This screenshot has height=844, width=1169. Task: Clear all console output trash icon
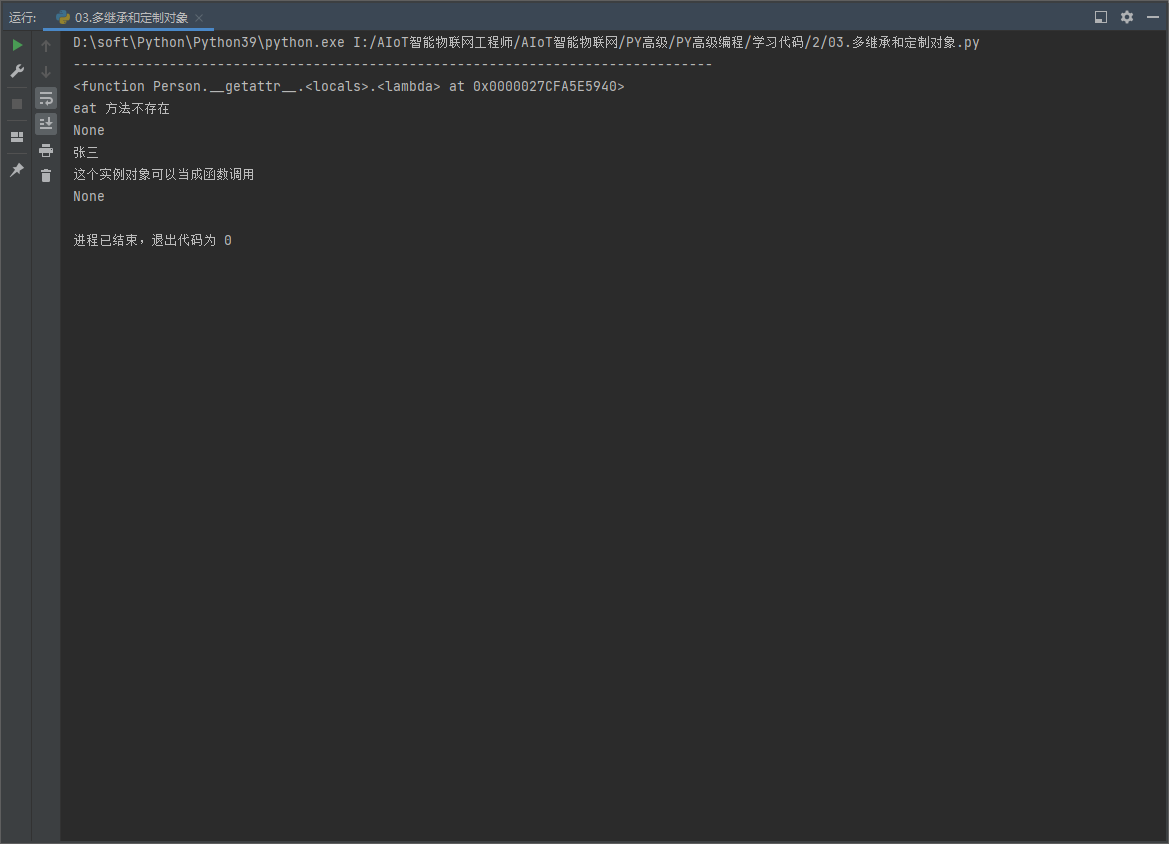click(x=46, y=176)
